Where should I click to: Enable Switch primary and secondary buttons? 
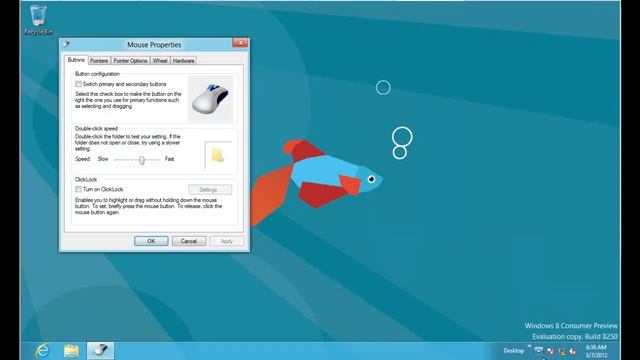click(x=78, y=84)
